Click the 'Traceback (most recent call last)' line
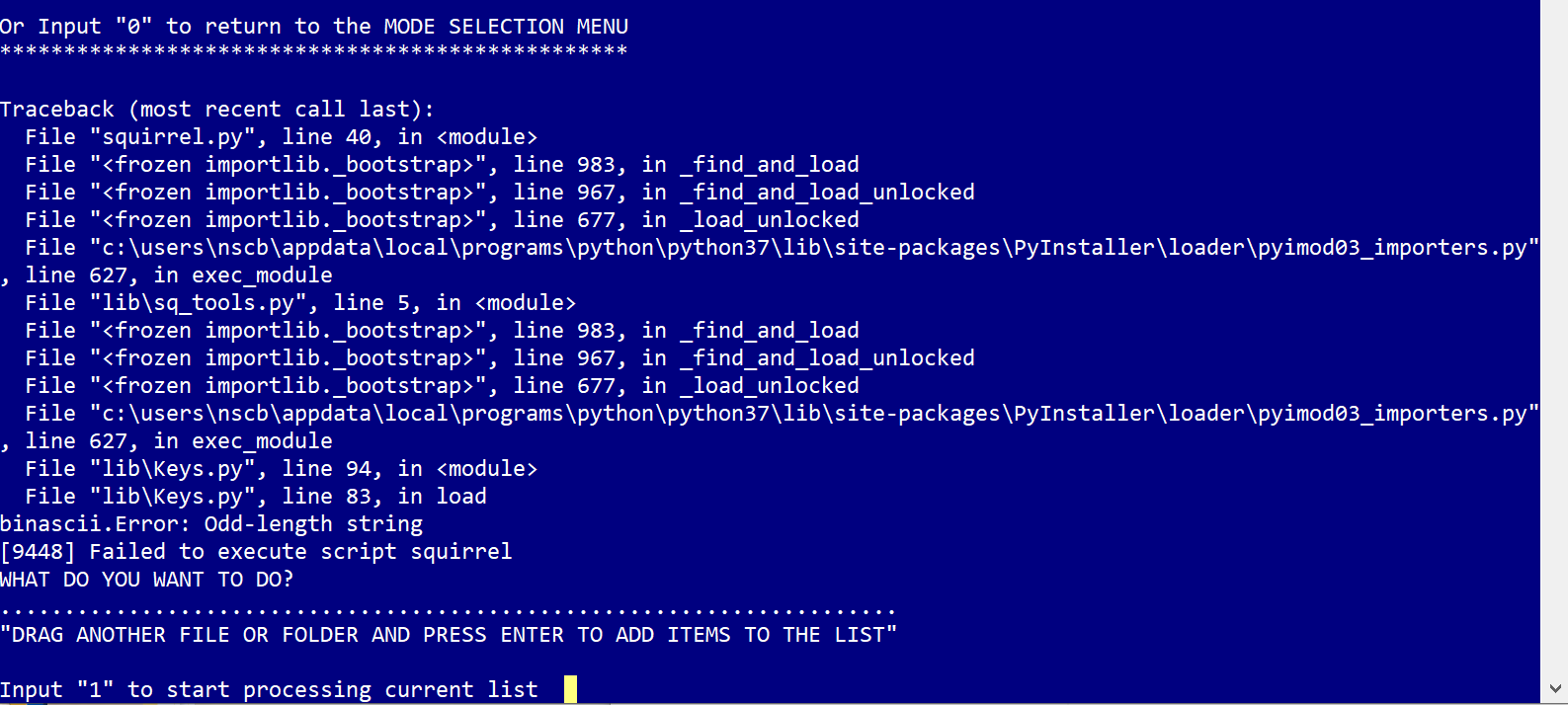1568x705 pixels. point(216,109)
